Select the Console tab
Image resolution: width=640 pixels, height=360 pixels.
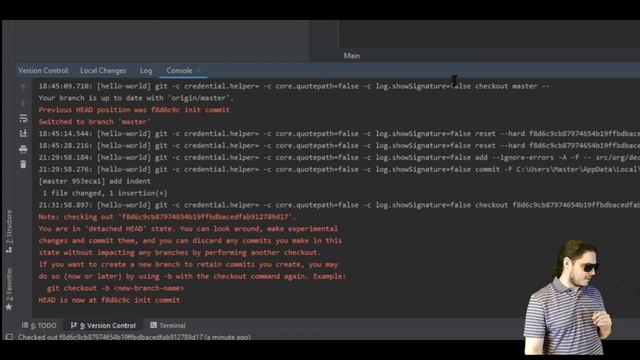tap(179, 71)
